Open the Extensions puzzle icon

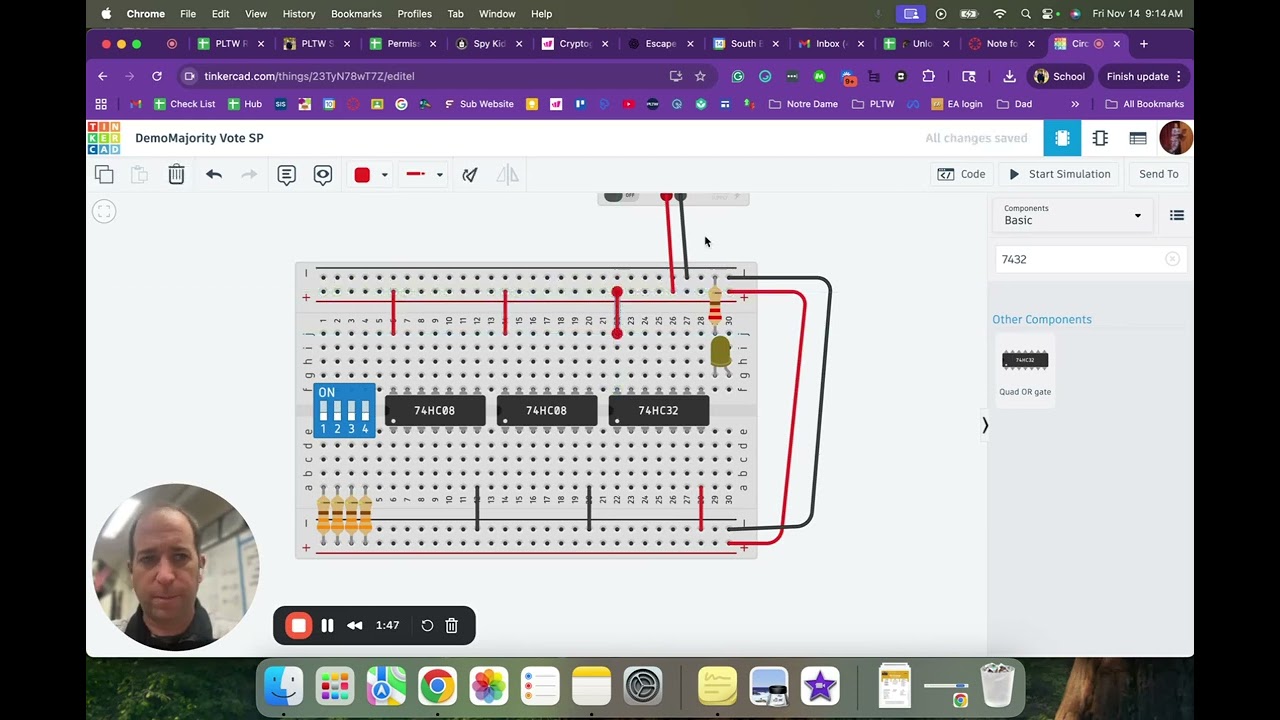928,76
